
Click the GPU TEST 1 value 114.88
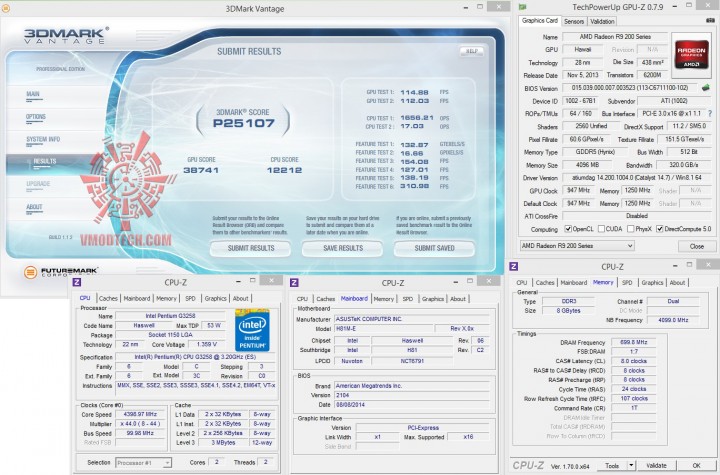coord(414,92)
